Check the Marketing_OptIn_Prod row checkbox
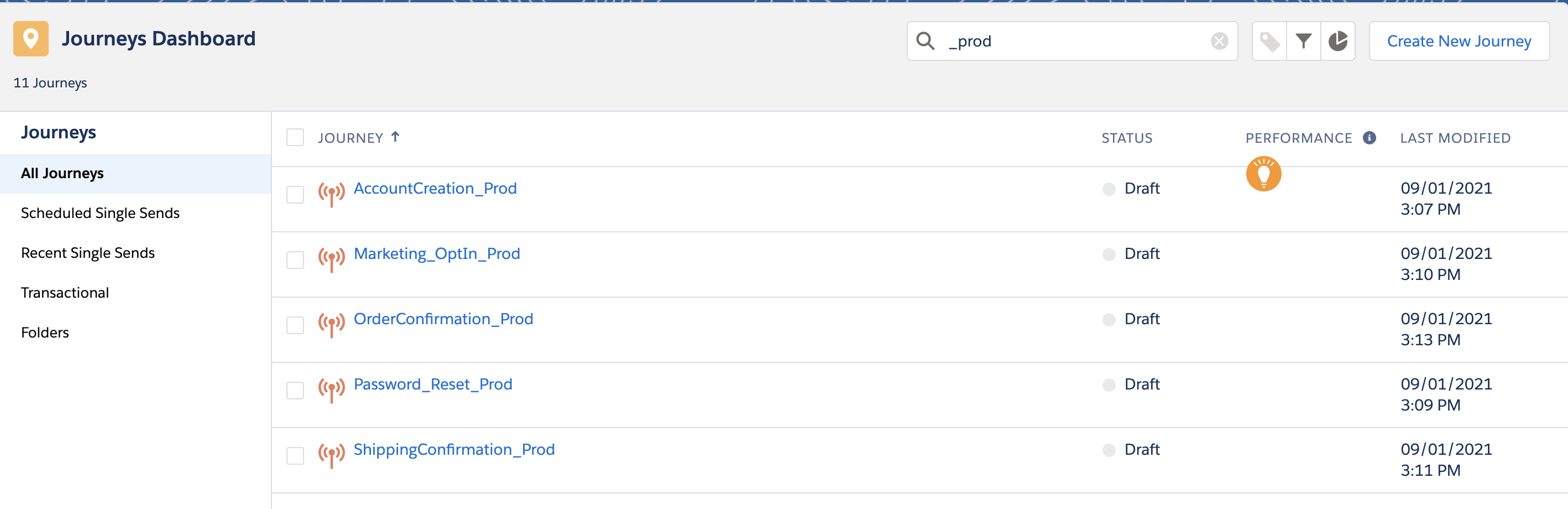 coord(295,260)
